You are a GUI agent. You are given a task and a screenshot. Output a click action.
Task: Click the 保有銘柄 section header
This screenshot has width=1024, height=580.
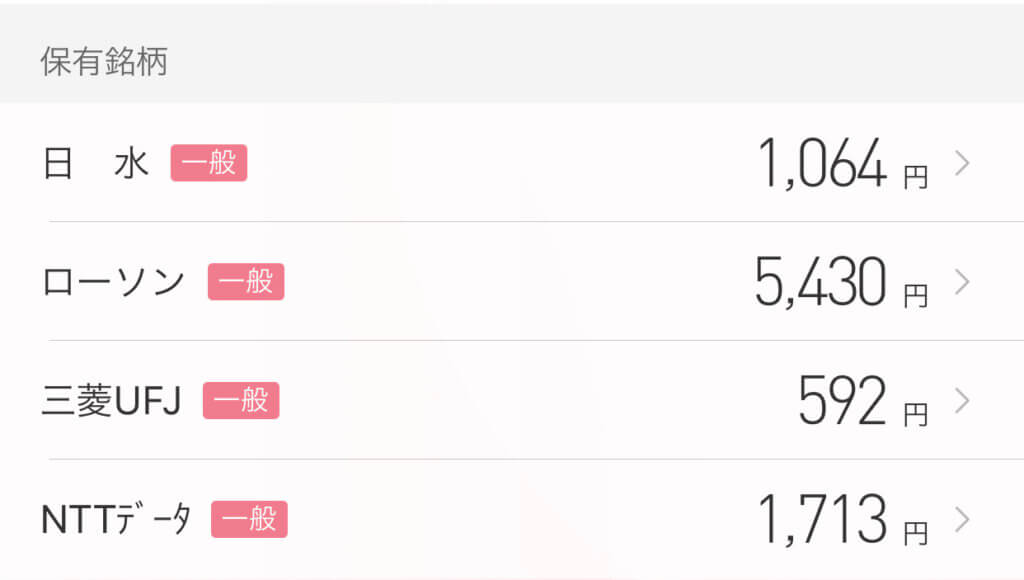click(x=104, y=61)
